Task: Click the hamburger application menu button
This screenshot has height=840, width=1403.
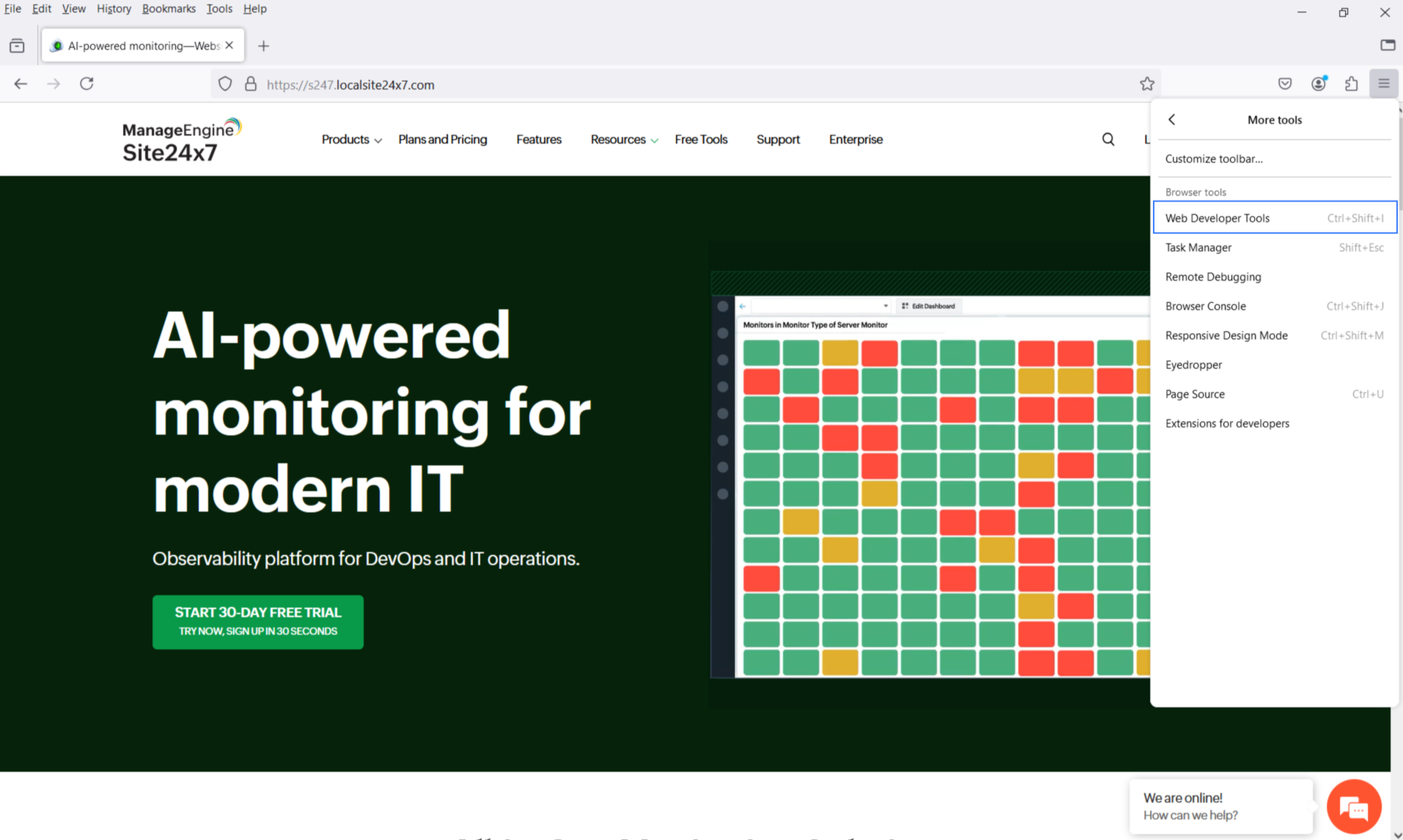Action: (x=1383, y=84)
